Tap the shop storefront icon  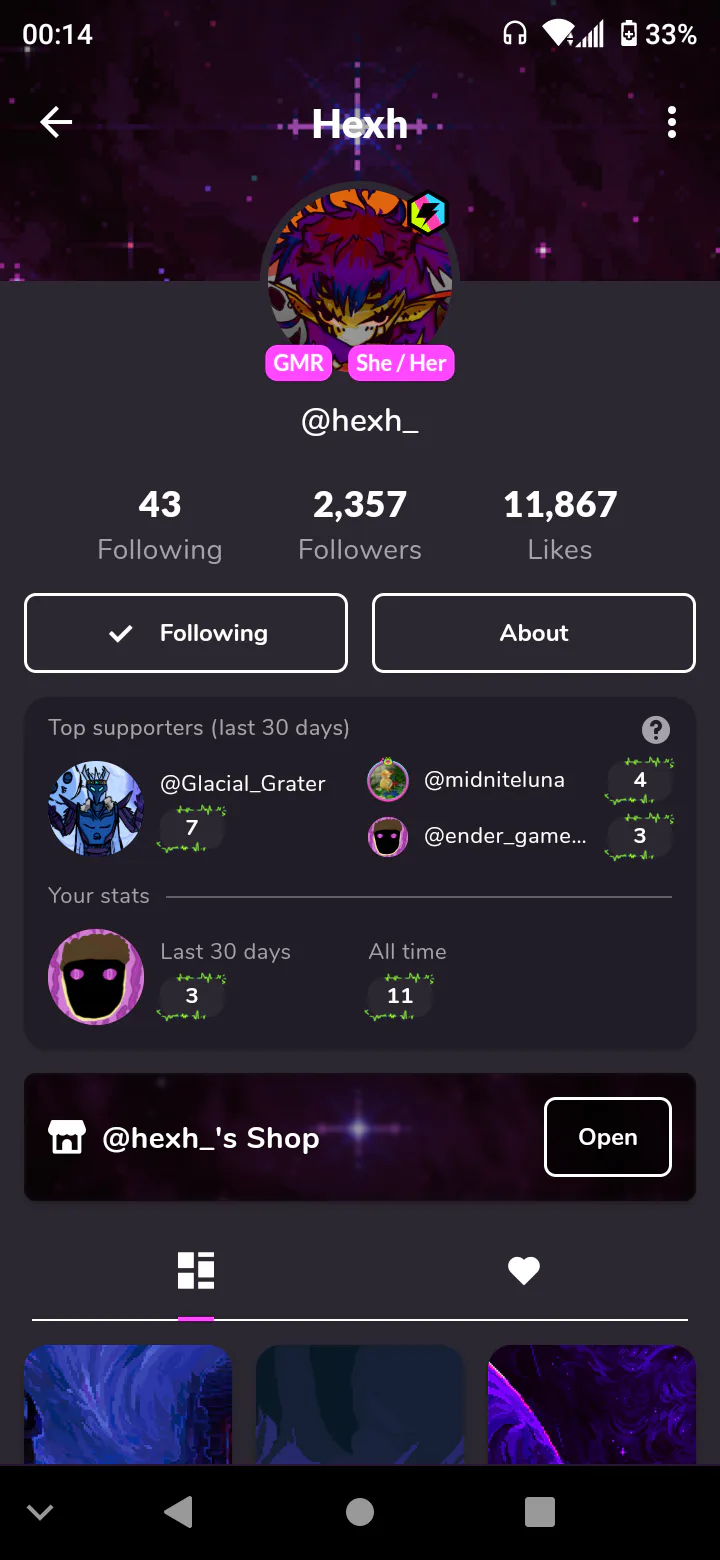(x=67, y=1137)
